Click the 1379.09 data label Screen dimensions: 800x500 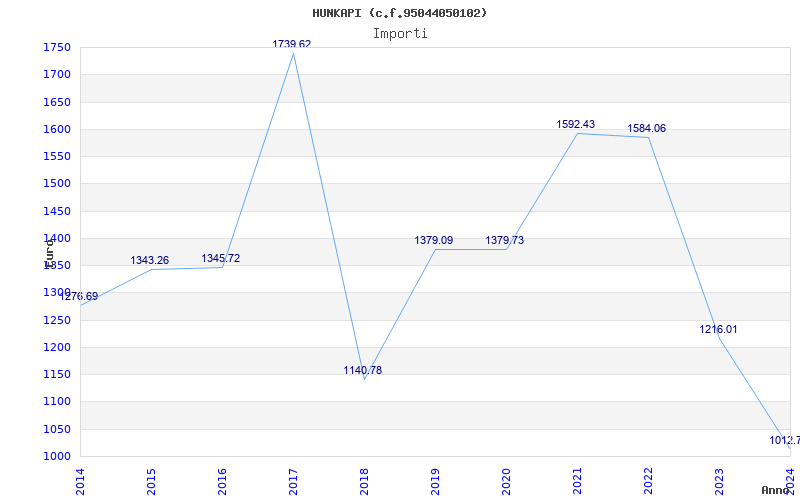tap(434, 240)
